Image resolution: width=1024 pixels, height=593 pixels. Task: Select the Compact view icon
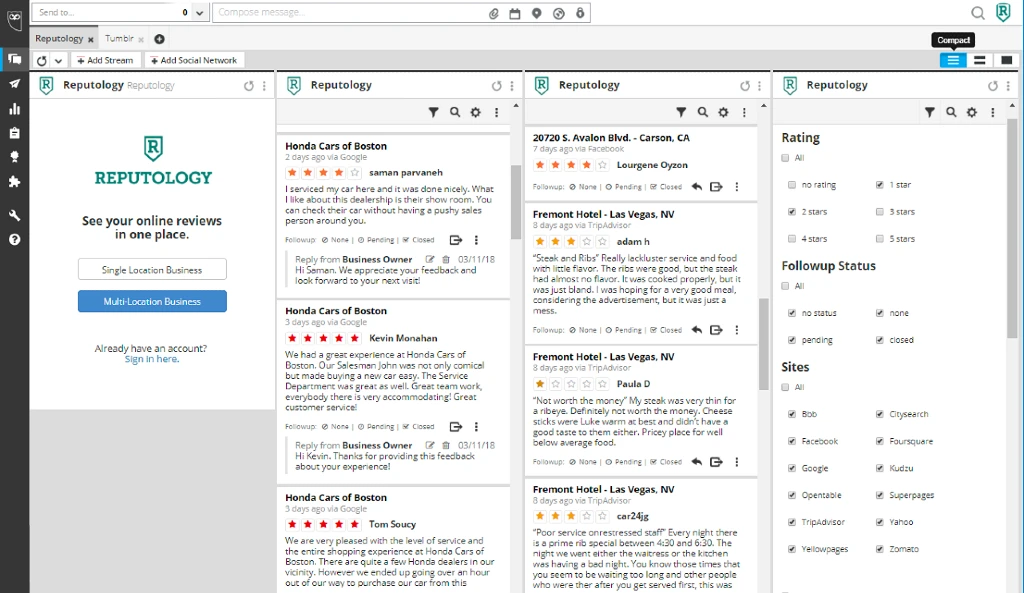953,60
